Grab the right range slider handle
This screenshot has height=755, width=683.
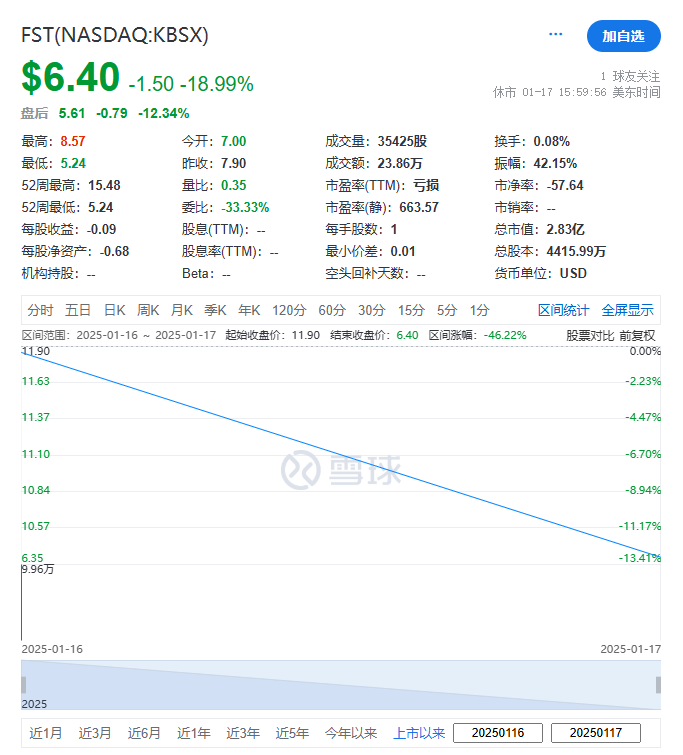click(658, 685)
